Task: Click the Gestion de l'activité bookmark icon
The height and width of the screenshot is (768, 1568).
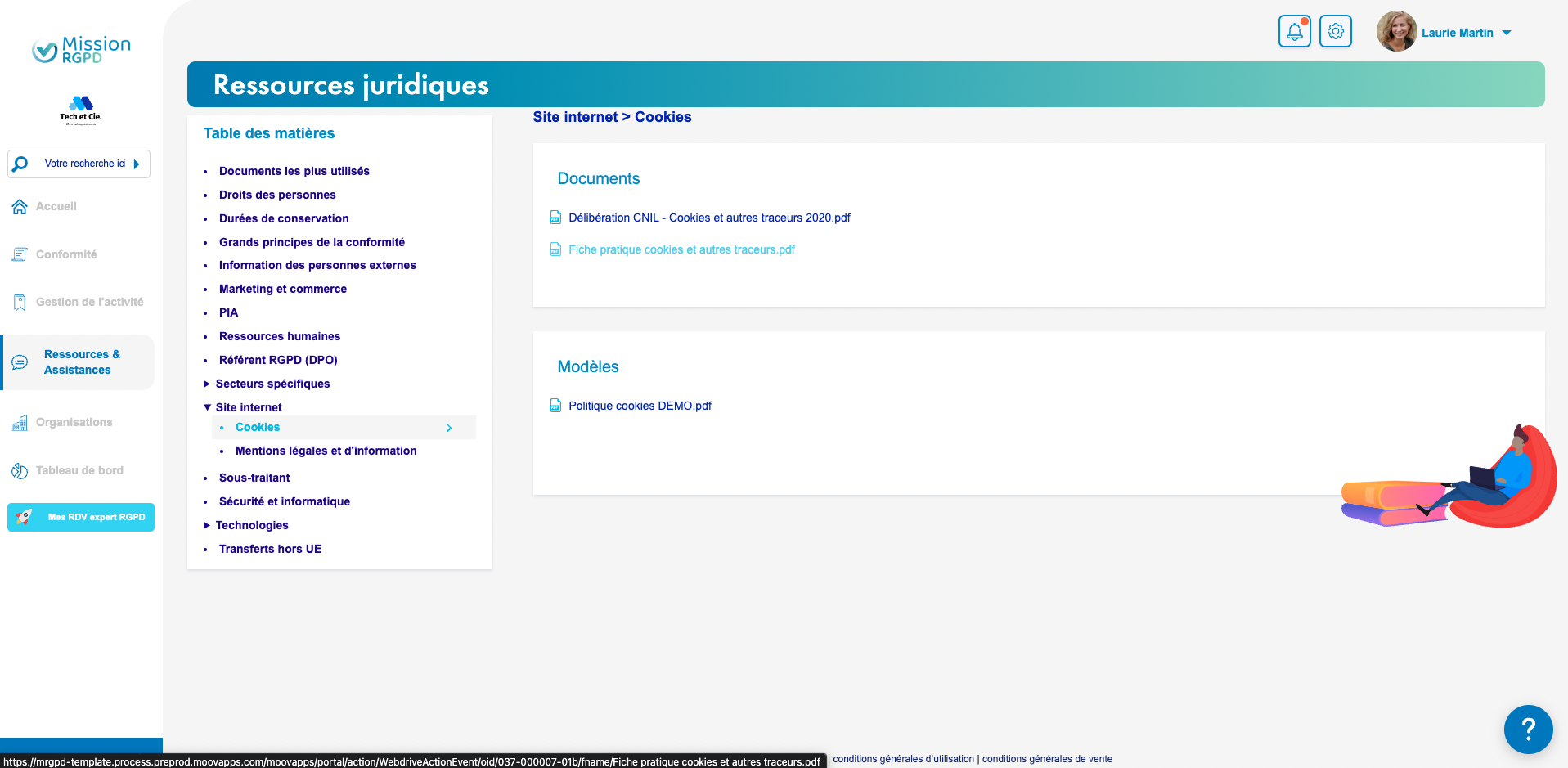Action: point(20,303)
